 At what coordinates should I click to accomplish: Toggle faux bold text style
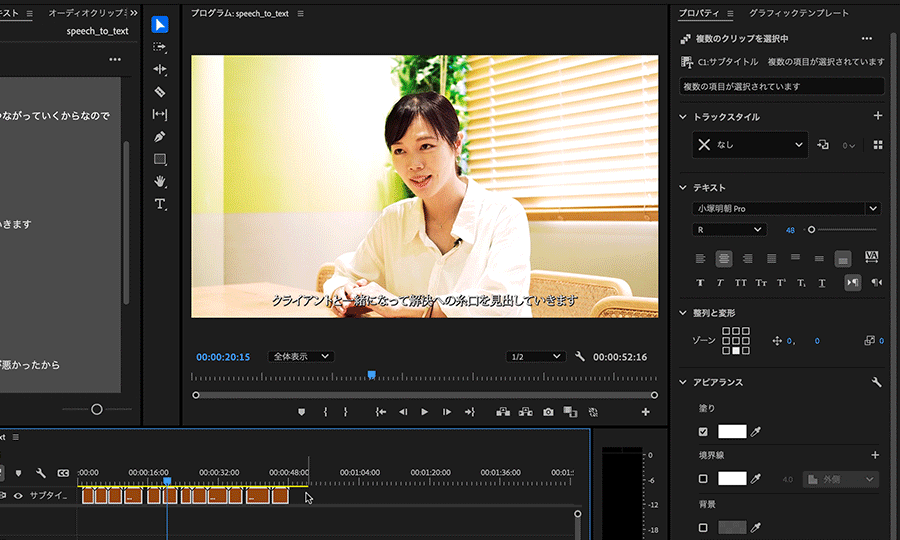700,283
